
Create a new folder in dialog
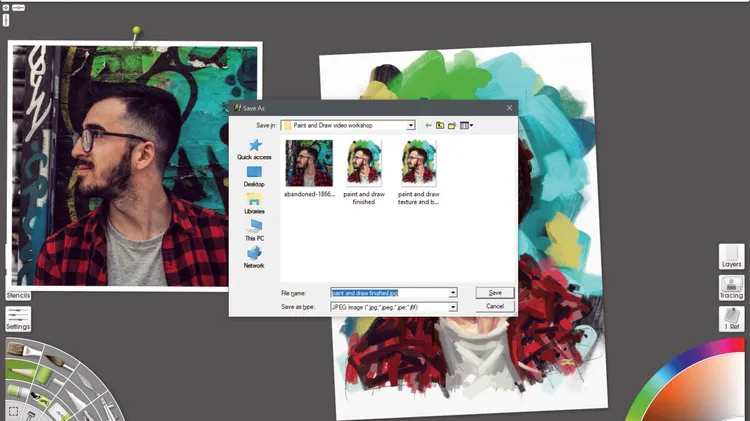(452, 125)
